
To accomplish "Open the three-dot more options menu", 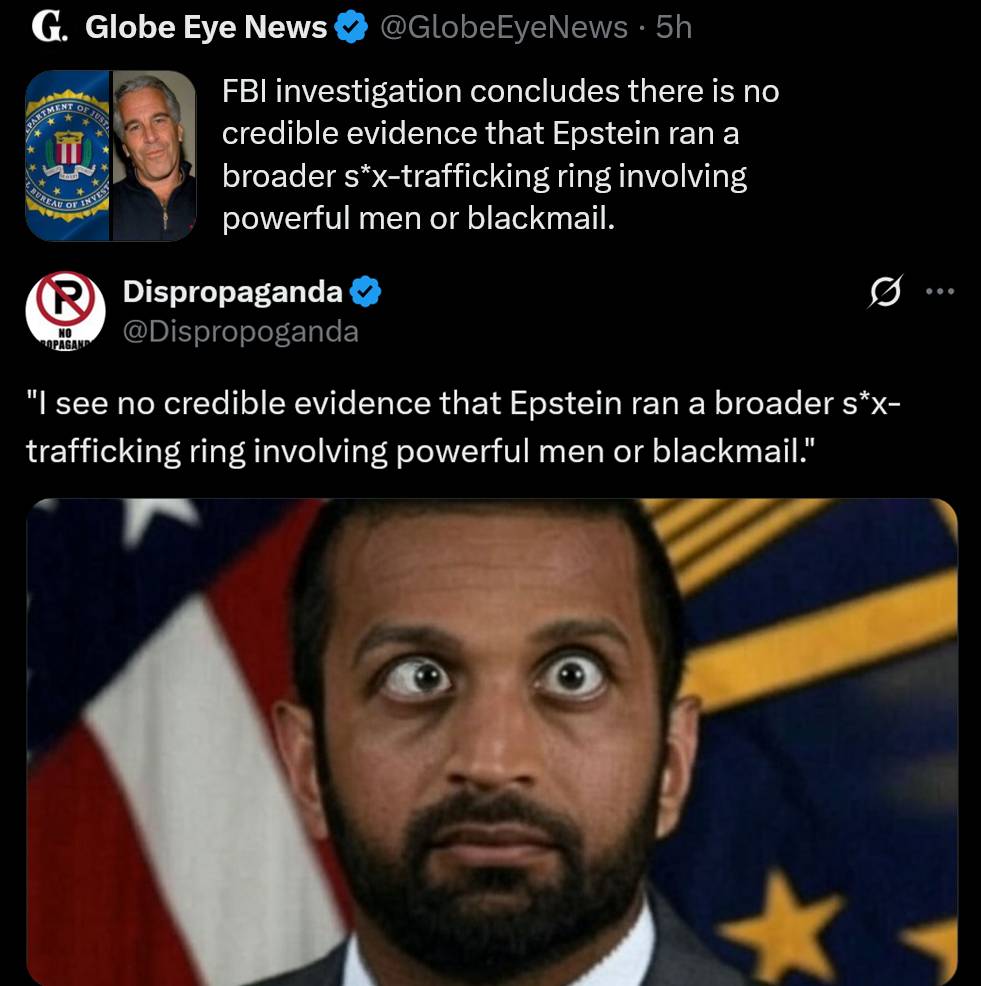I will [940, 291].
